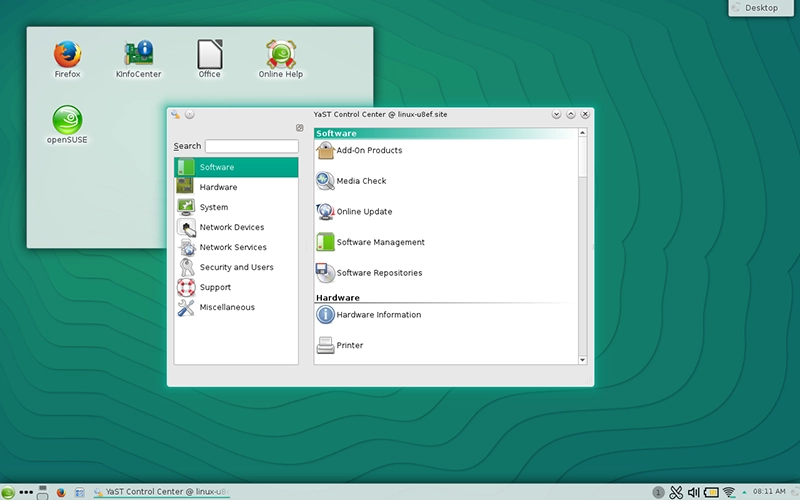800x500 pixels.
Task: Select the System category in YaST
Action: [236, 207]
